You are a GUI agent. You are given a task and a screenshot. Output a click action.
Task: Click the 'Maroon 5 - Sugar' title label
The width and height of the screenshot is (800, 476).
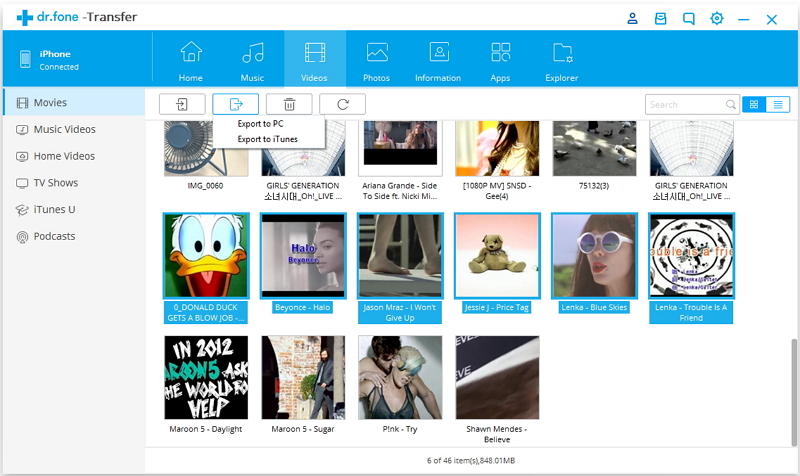(303, 429)
